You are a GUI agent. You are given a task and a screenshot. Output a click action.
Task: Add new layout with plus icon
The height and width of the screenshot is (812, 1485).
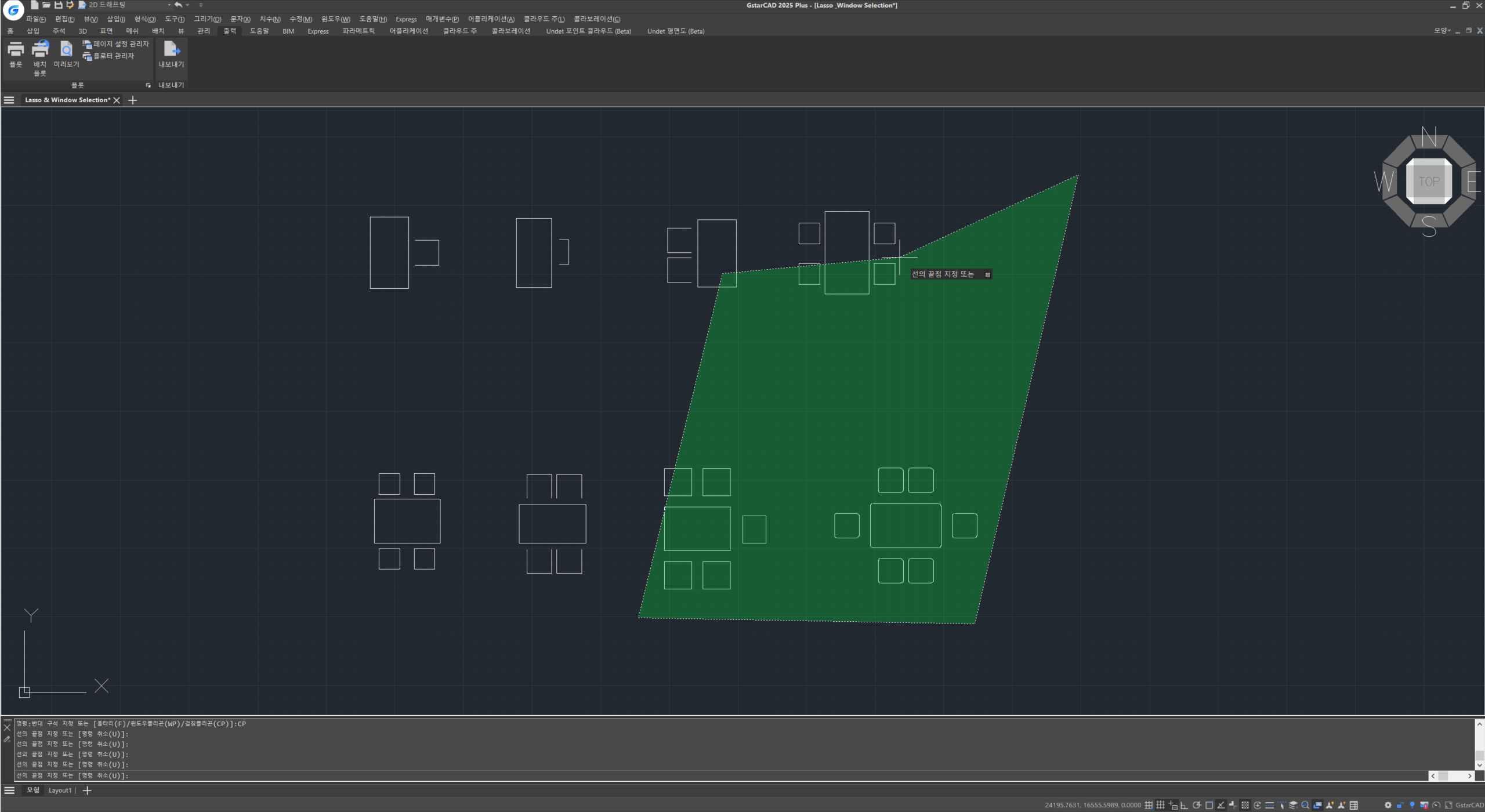tap(87, 791)
